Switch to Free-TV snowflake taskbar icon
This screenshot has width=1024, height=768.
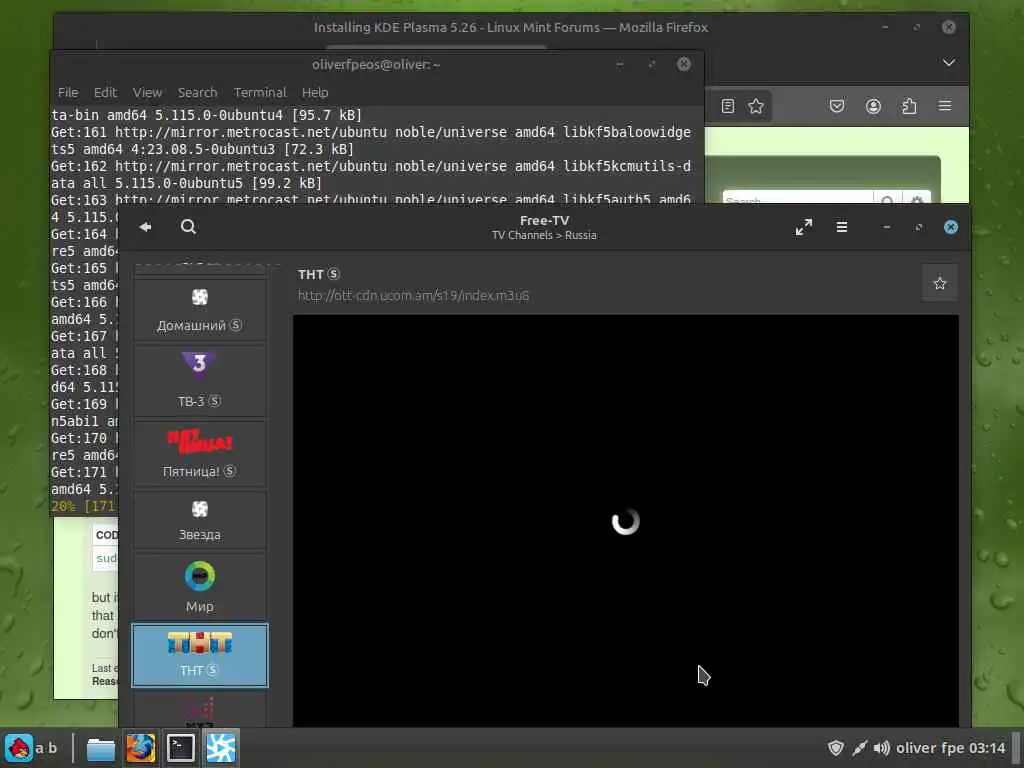tap(221, 748)
